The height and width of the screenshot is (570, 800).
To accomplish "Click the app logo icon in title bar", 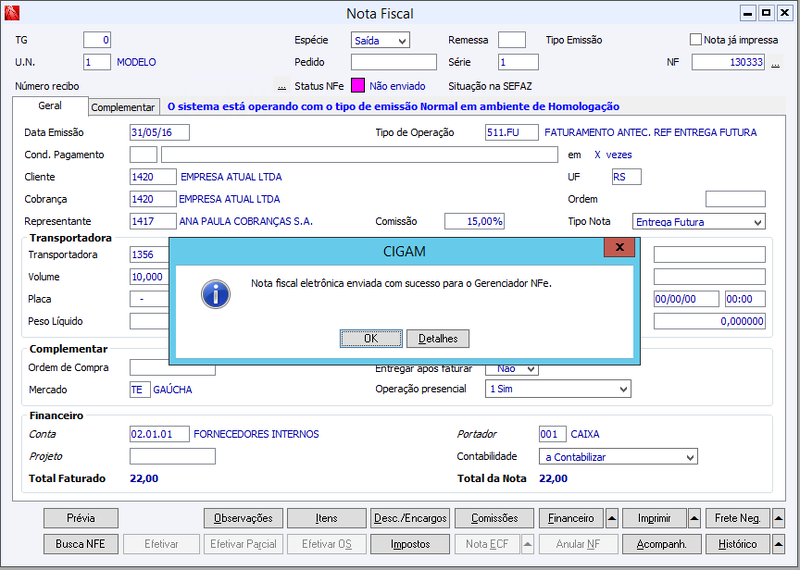I will [12, 13].
